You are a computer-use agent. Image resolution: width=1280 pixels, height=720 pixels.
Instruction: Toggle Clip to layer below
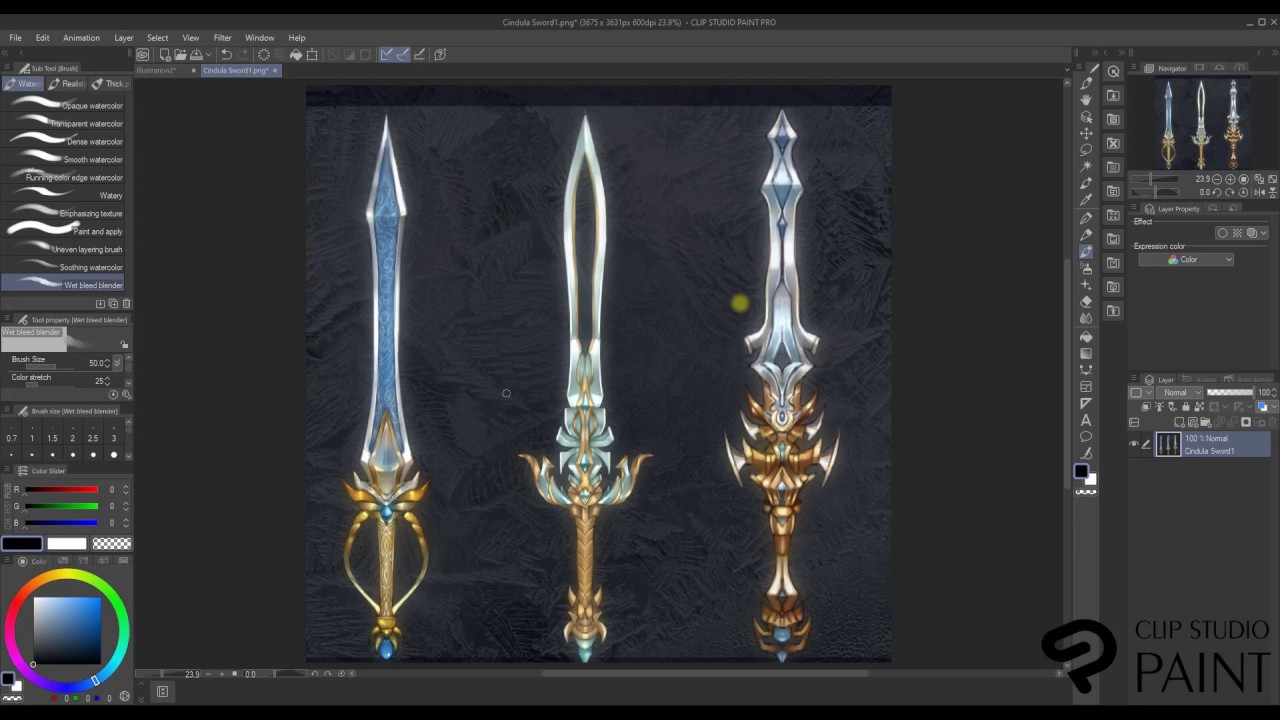point(1145,407)
